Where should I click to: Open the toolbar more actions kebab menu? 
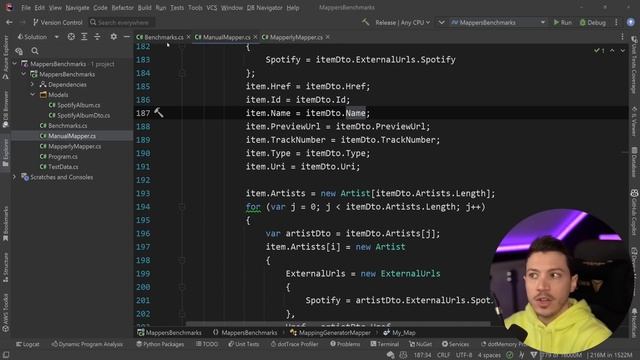(616, 22)
